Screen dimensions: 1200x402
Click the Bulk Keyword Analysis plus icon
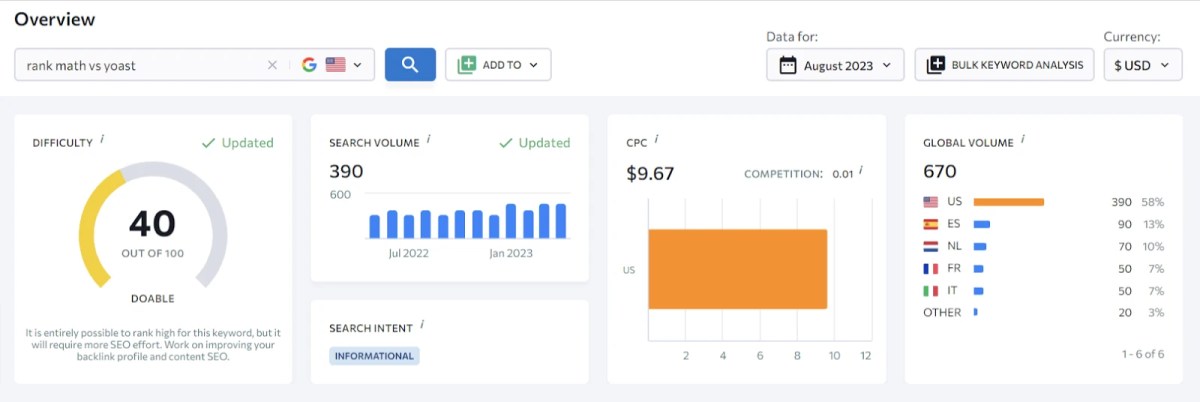[936, 65]
